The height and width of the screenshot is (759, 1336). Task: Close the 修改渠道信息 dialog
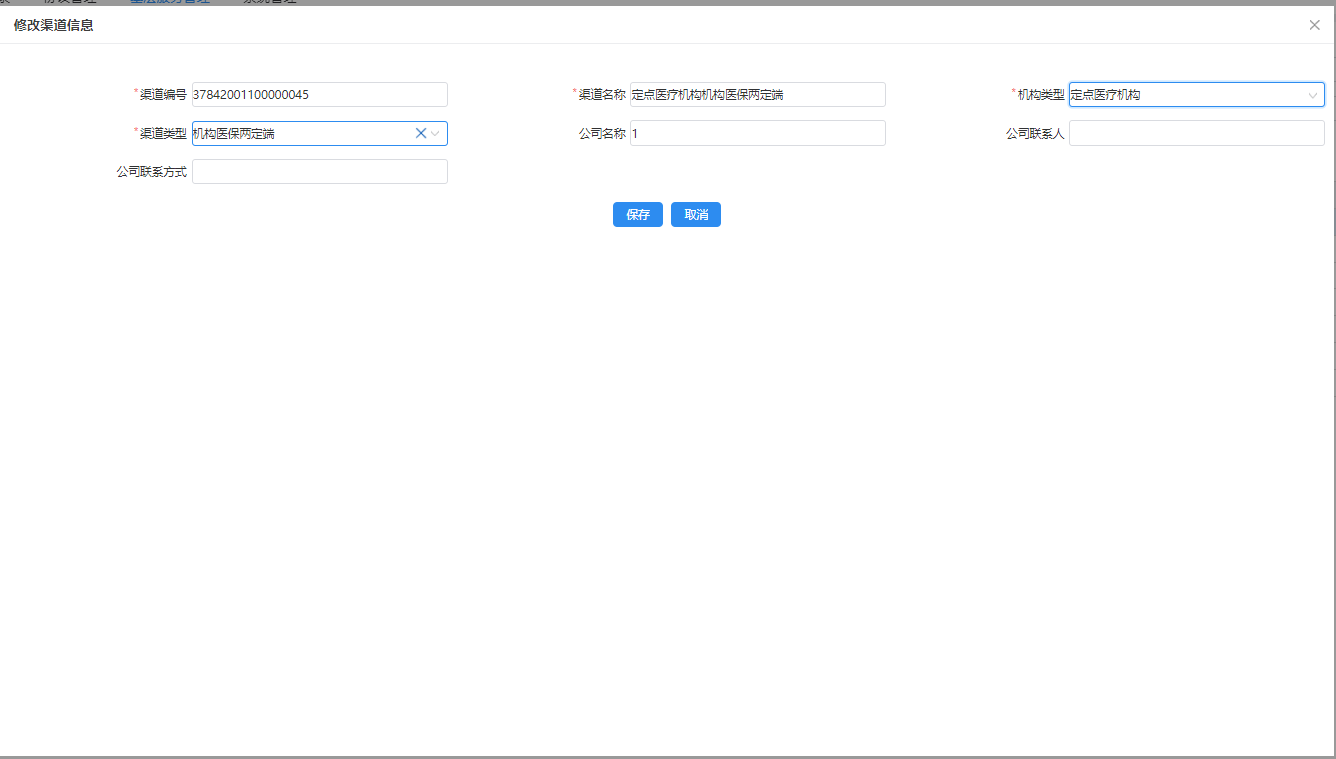tap(1314, 25)
